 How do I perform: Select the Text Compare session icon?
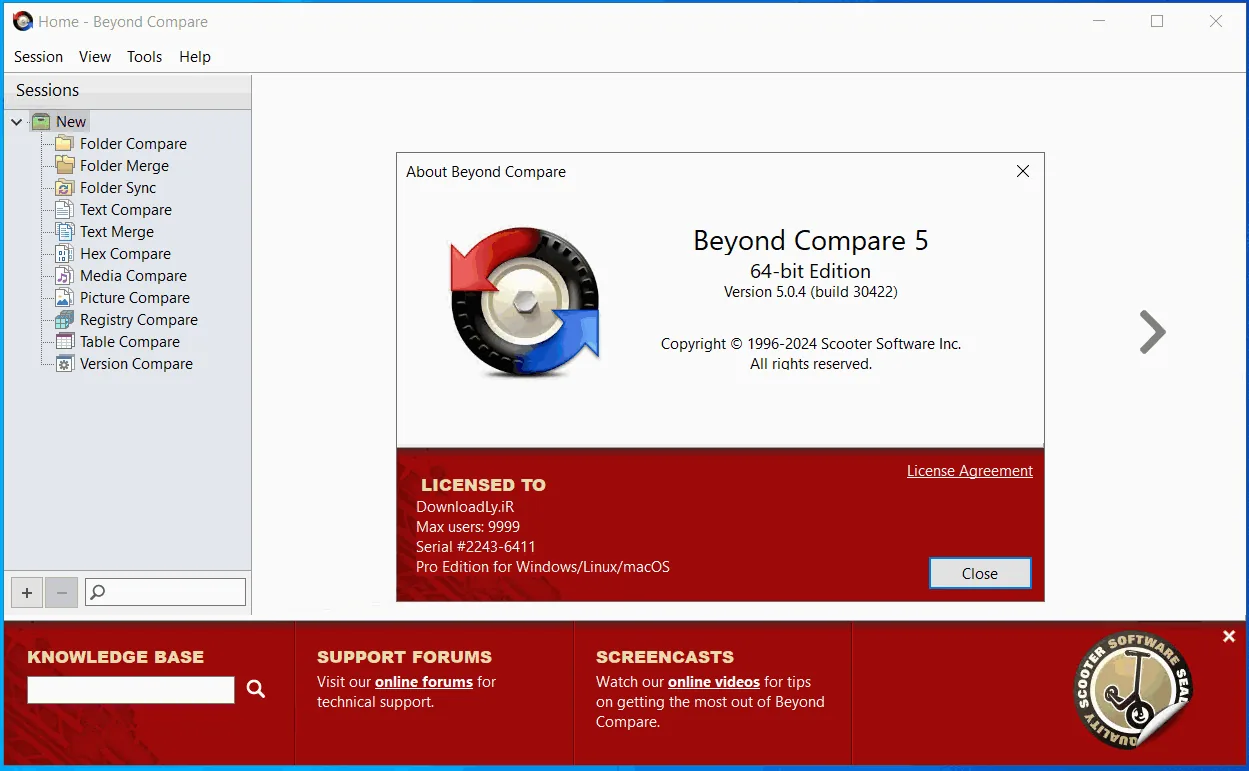(x=64, y=210)
